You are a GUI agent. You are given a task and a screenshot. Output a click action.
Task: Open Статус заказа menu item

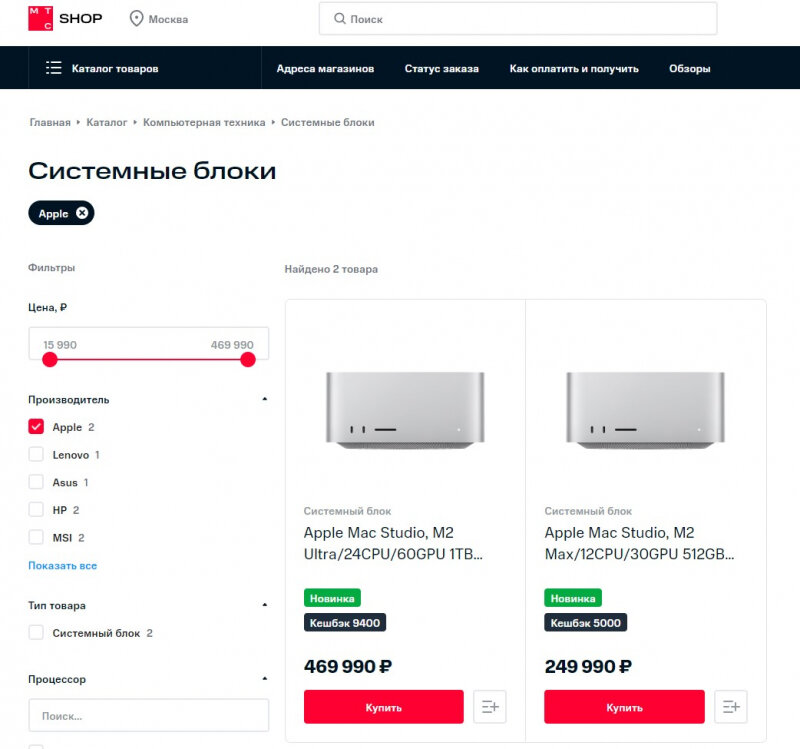click(441, 68)
